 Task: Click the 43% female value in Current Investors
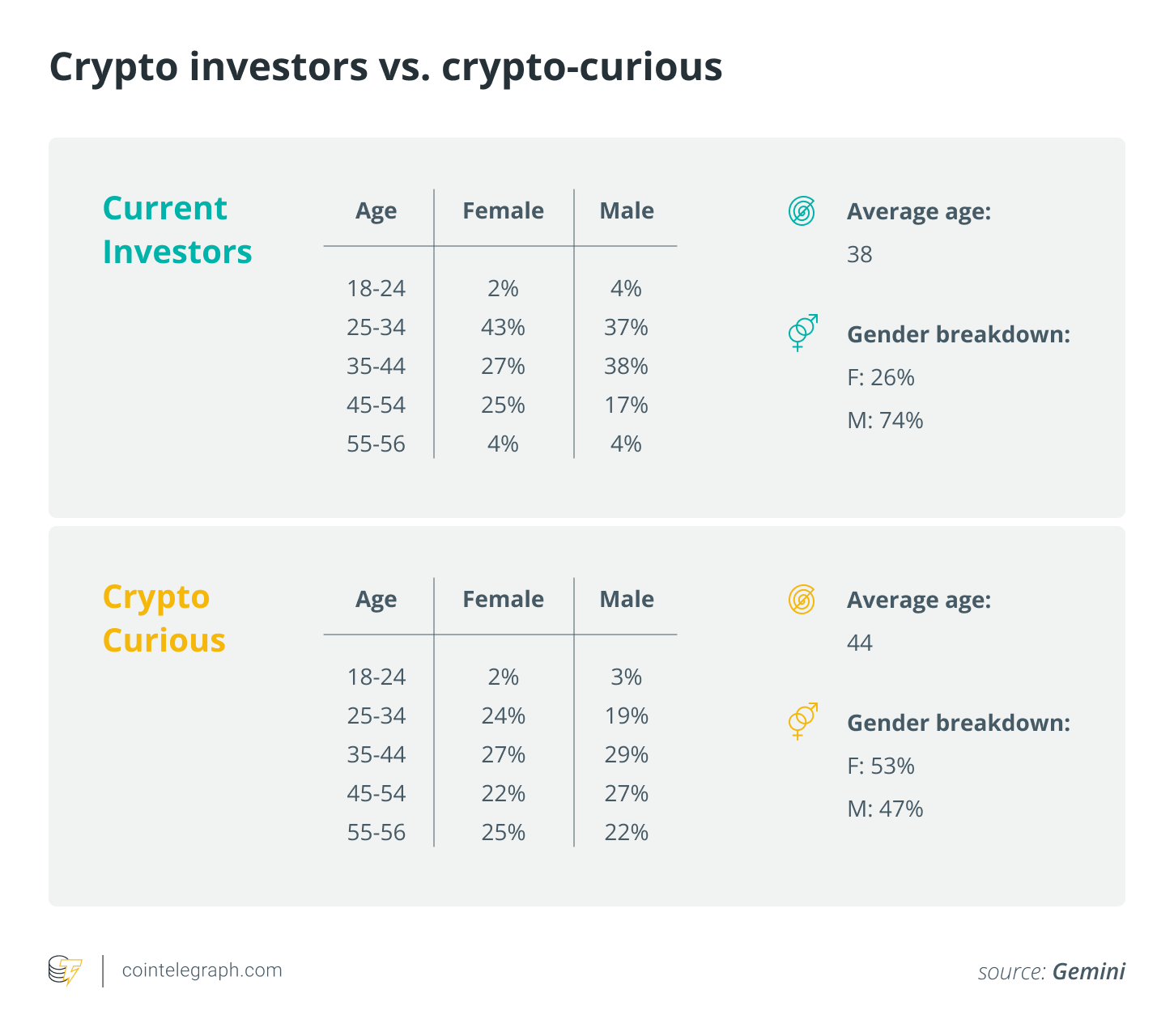coord(503,328)
